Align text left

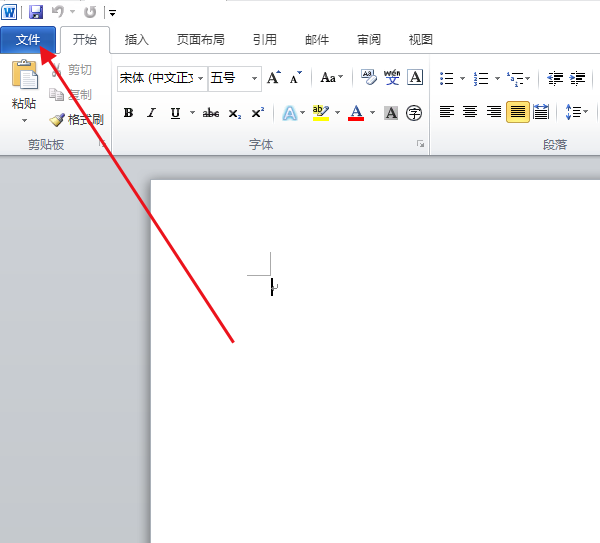pyautogui.click(x=447, y=112)
